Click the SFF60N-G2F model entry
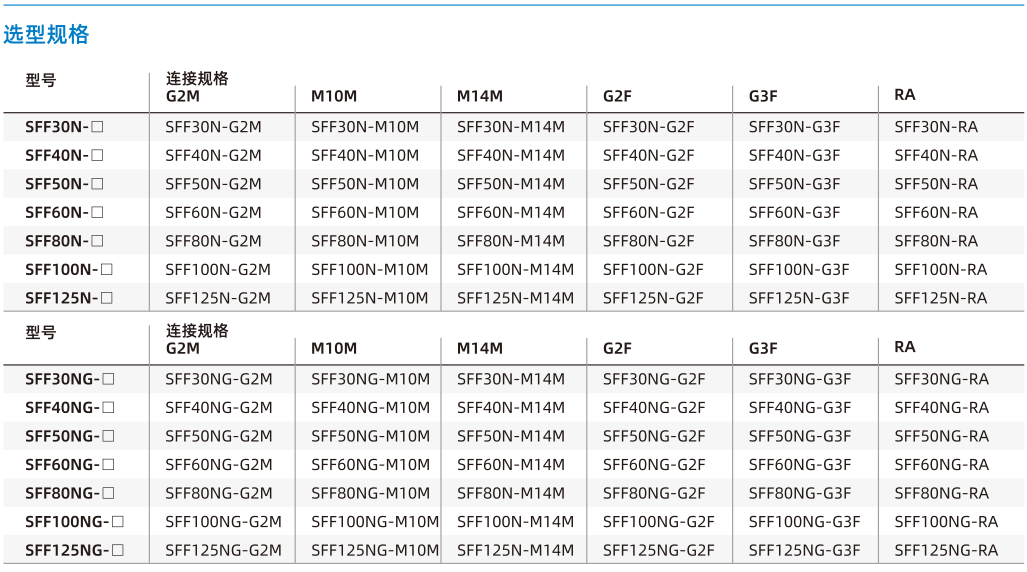 coord(648,213)
